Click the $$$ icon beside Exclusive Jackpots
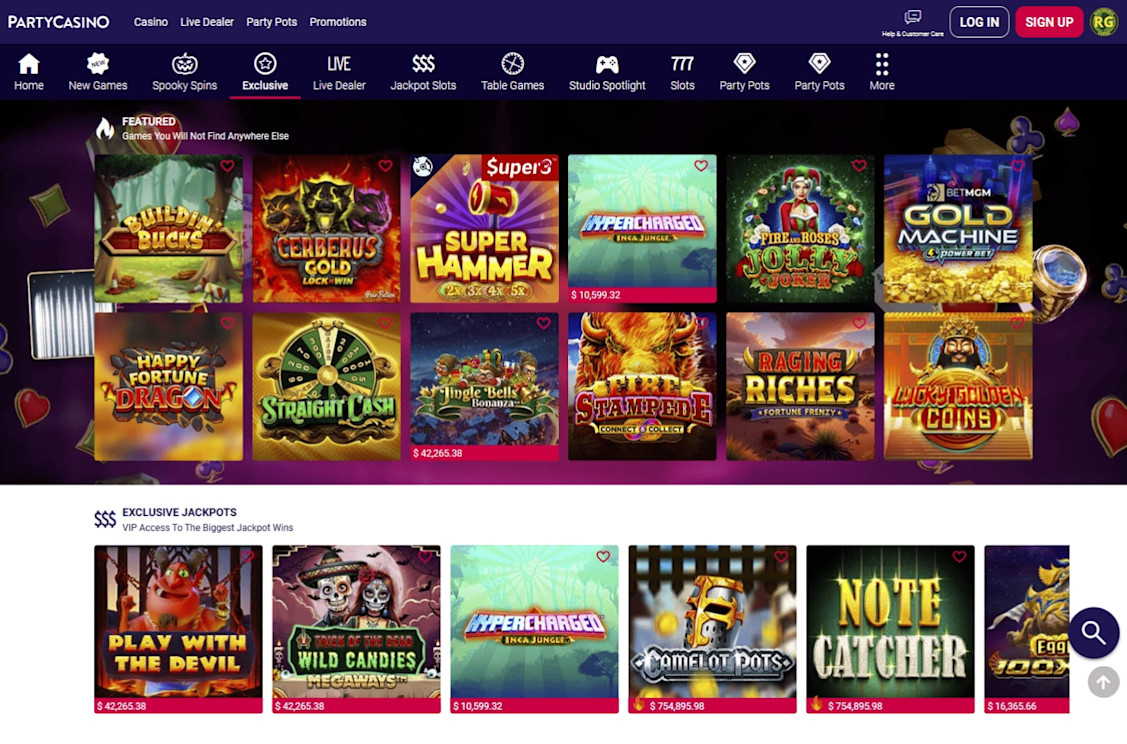 (105, 519)
